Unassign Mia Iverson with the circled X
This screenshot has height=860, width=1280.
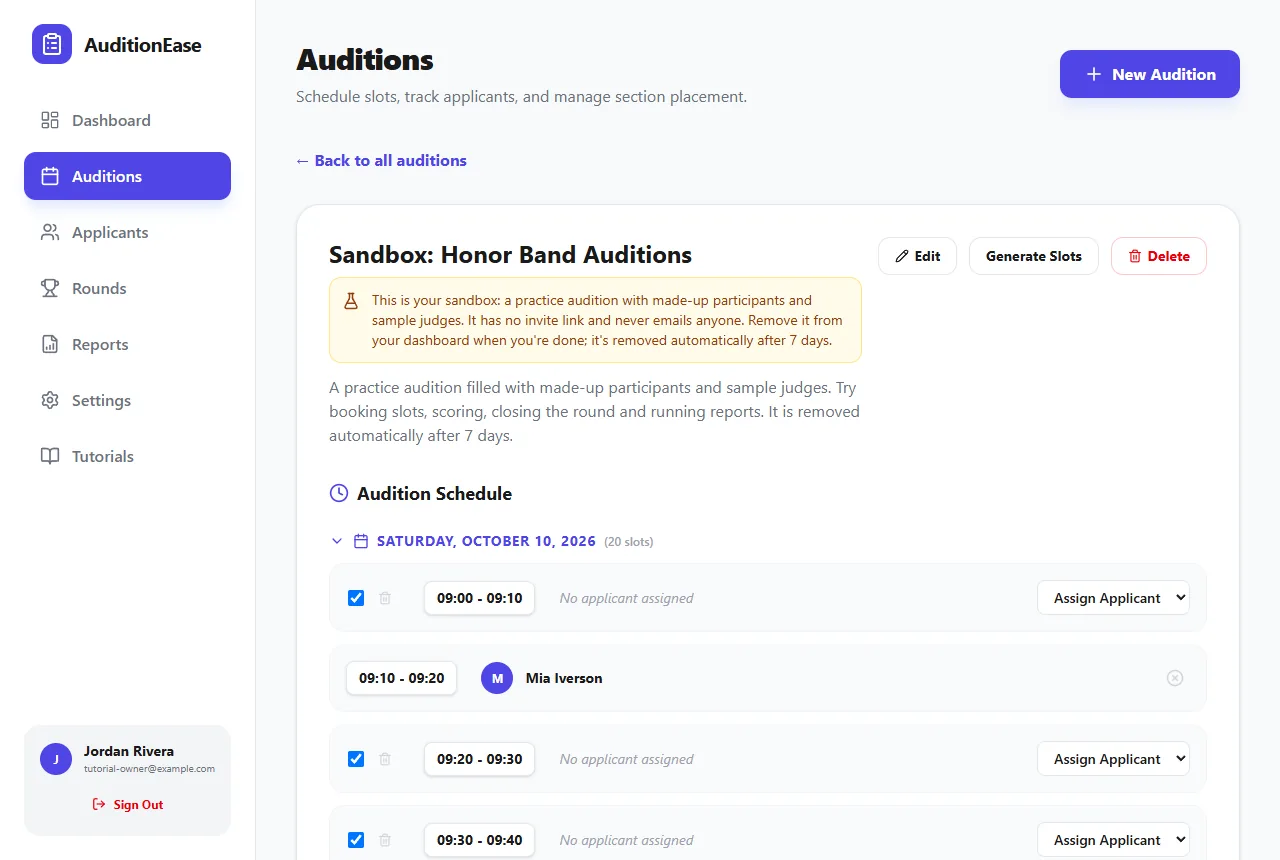click(x=1175, y=678)
